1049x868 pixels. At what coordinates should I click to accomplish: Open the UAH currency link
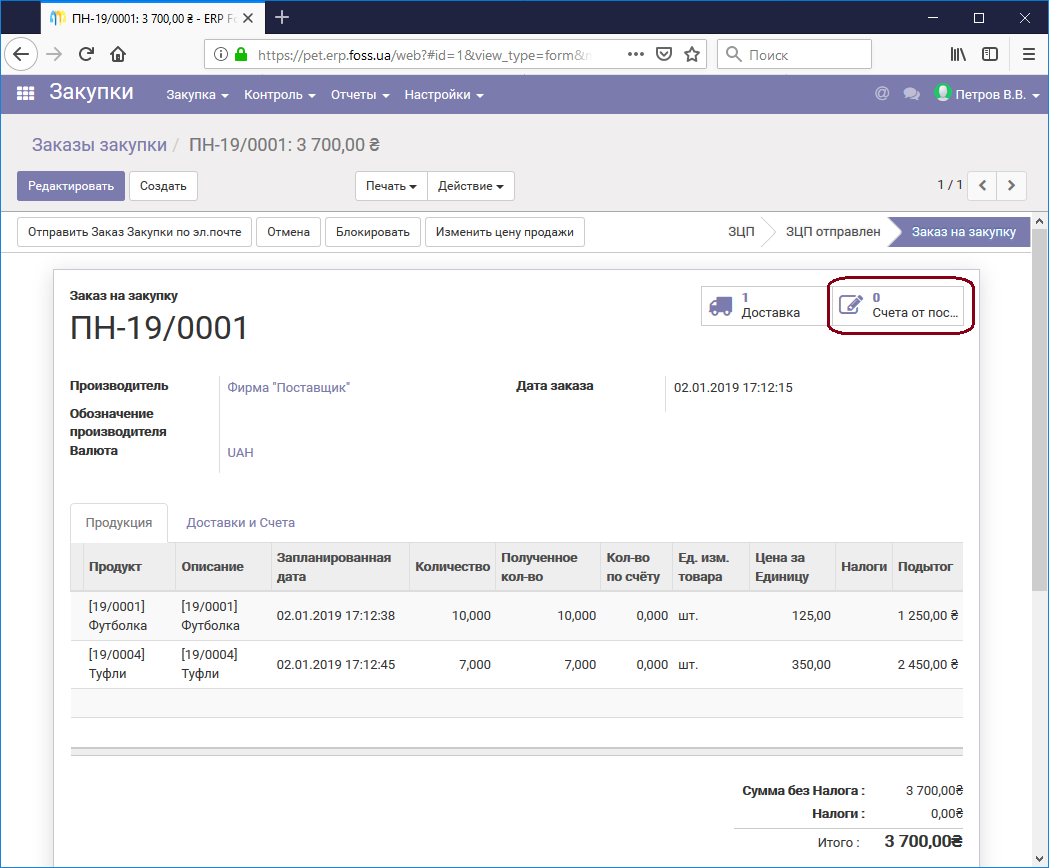click(240, 452)
